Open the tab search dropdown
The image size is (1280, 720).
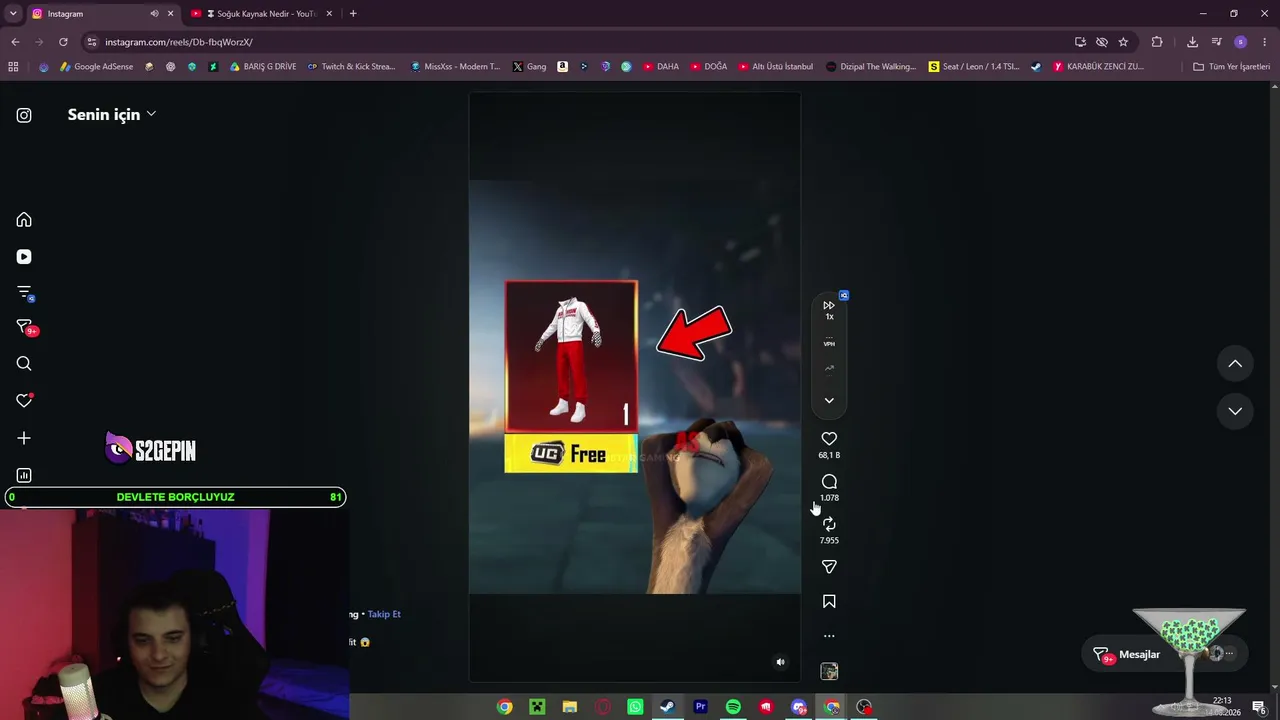13,14
